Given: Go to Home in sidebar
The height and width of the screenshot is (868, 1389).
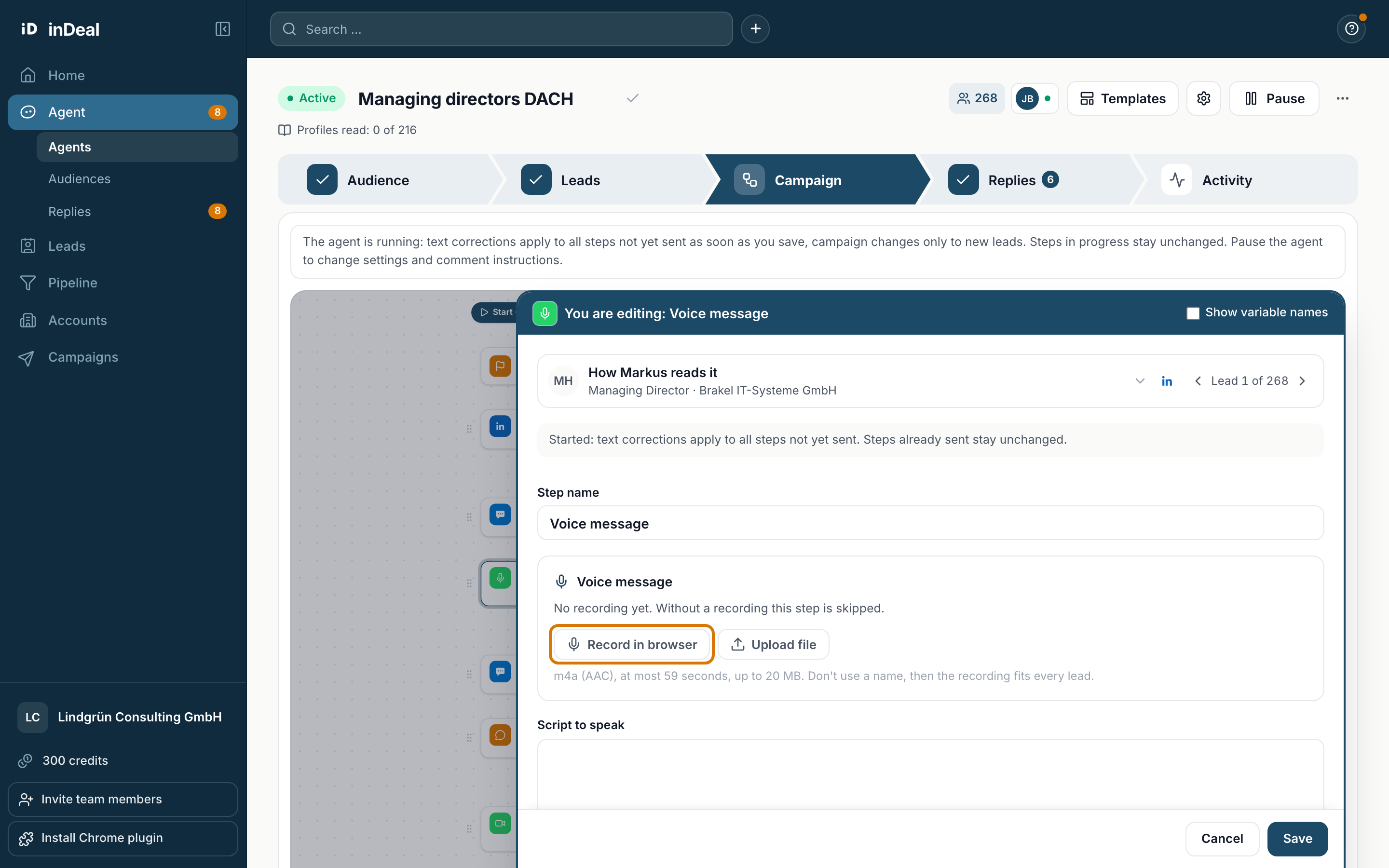Looking at the screenshot, I should point(123,75).
